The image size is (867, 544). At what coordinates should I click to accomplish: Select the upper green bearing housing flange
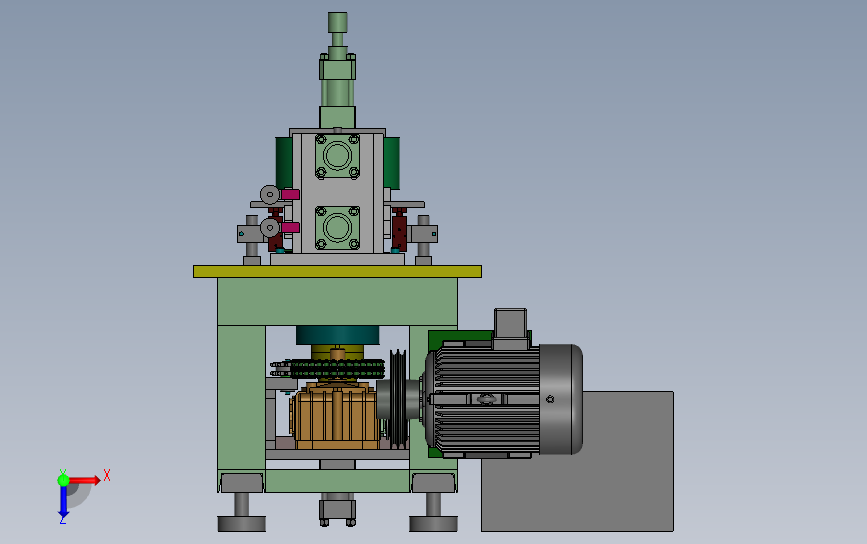337,156
